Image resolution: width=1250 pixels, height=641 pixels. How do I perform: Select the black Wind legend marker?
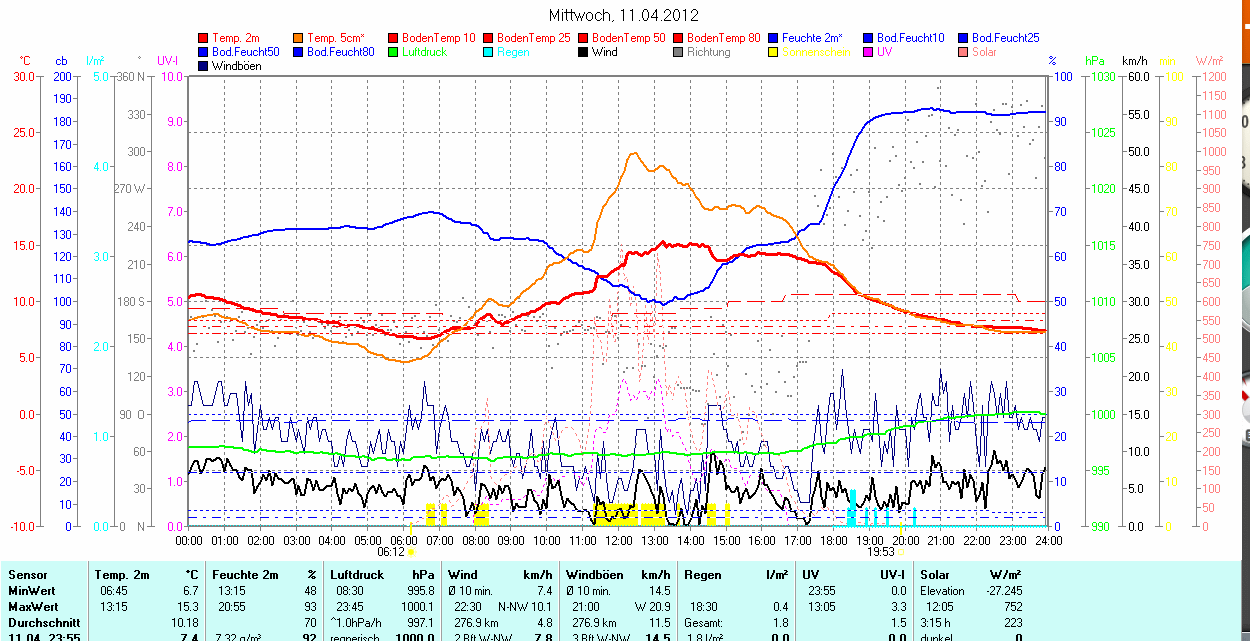tap(584, 52)
